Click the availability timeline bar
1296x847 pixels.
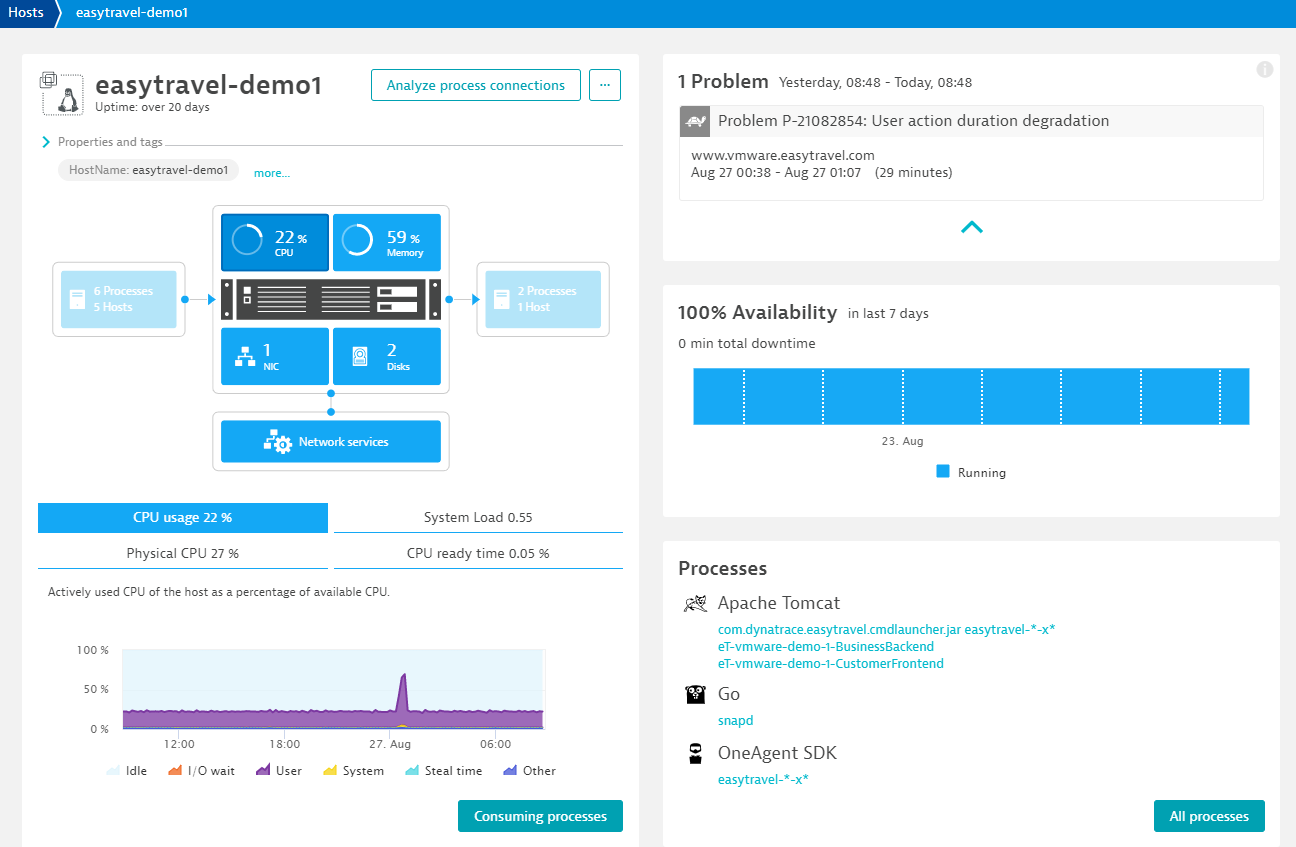click(971, 397)
